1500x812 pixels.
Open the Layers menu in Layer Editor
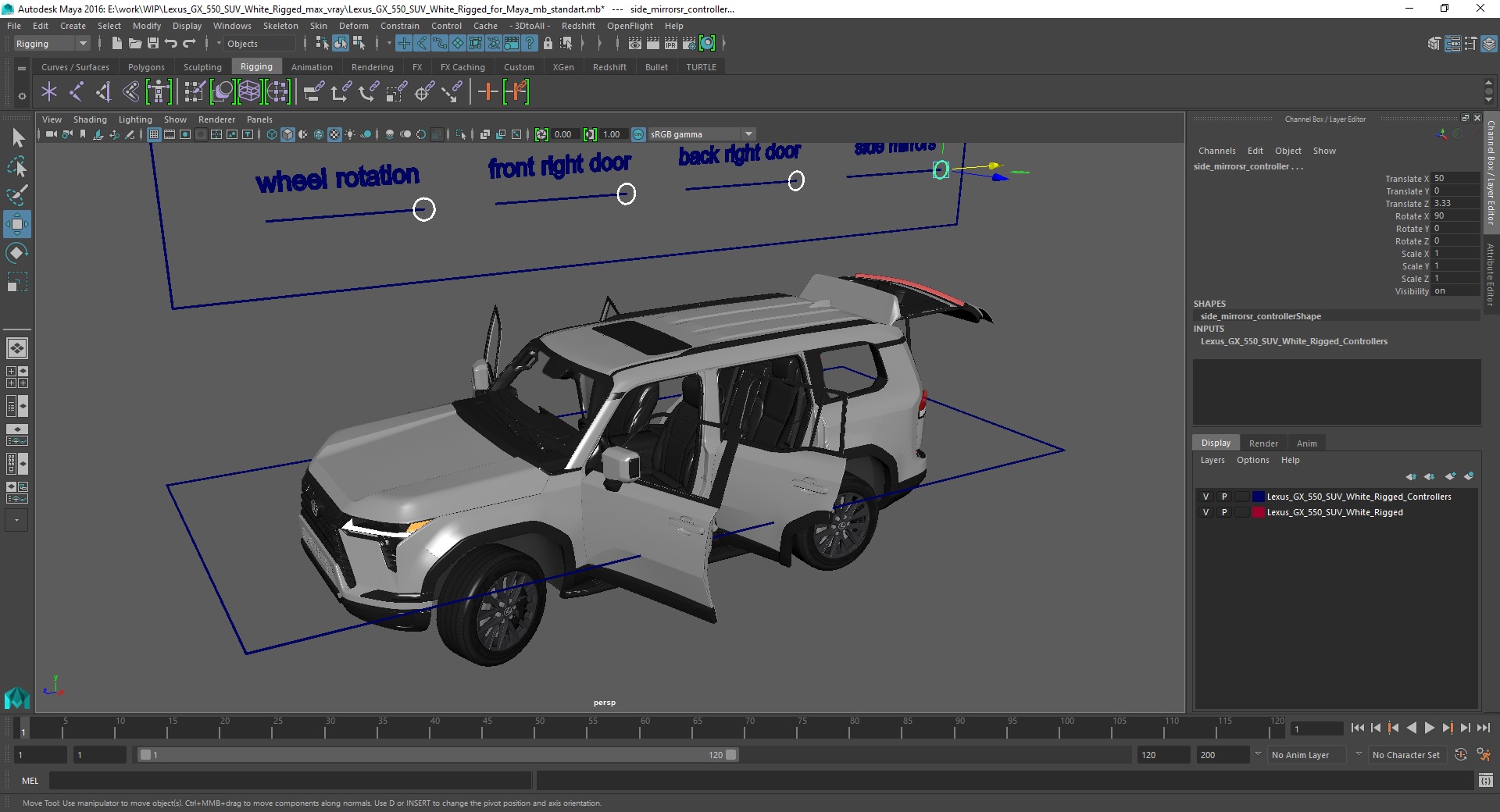pyautogui.click(x=1212, y=460)
